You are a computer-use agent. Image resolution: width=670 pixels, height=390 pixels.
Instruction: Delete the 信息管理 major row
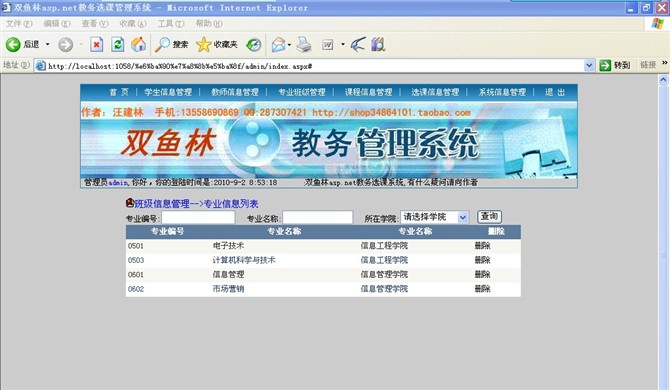(482, 274)
